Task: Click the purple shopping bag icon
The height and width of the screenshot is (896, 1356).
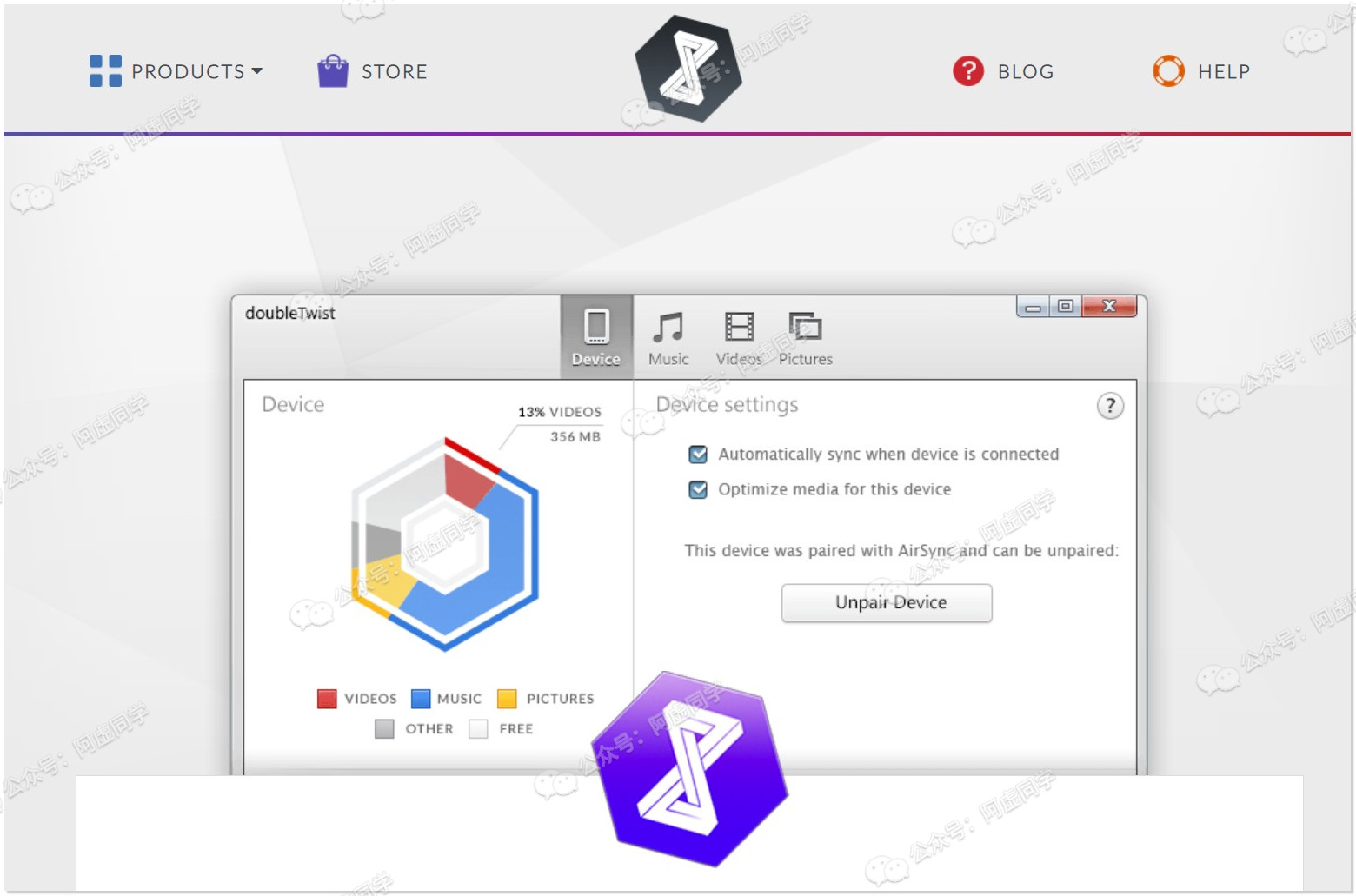Action: [333, 71]
